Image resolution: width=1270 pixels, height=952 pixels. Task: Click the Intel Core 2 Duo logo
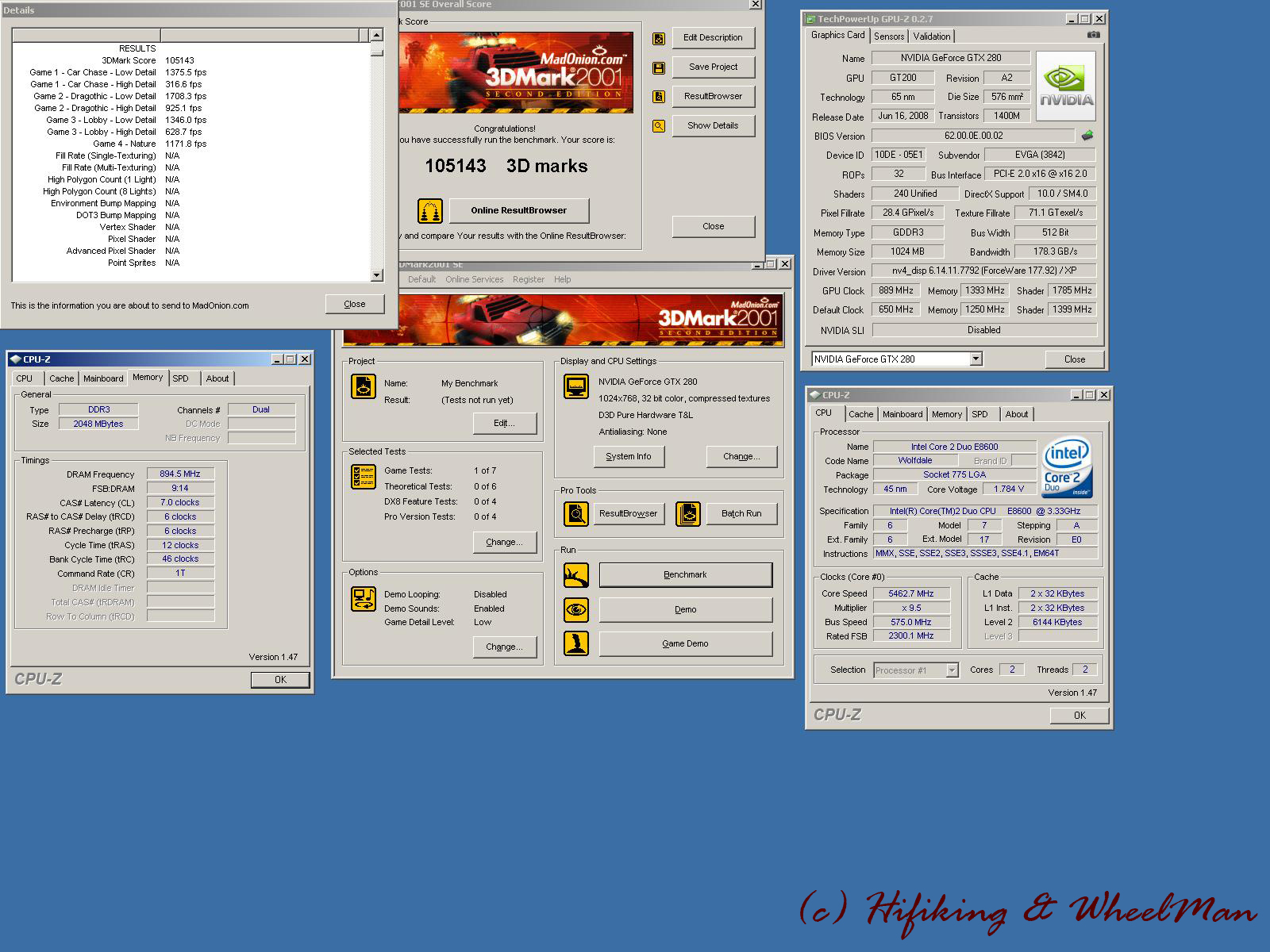1067,467
